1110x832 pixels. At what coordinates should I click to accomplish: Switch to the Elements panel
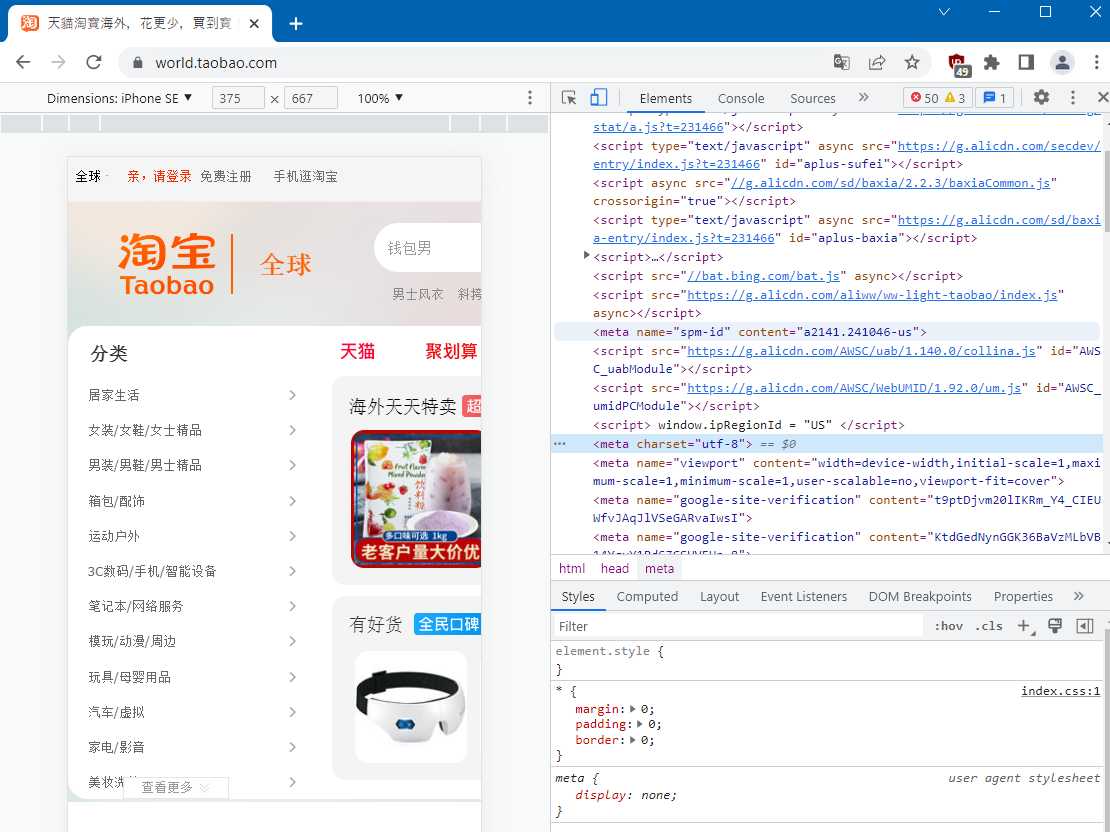[665, 98]
